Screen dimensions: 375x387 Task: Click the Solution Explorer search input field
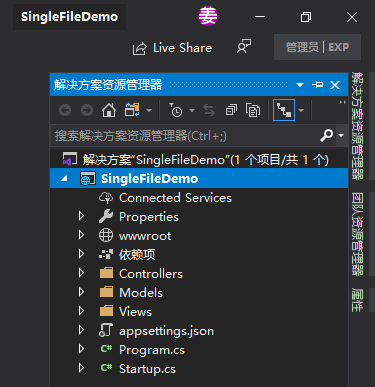pyautogui.click(x=185, y=136)
